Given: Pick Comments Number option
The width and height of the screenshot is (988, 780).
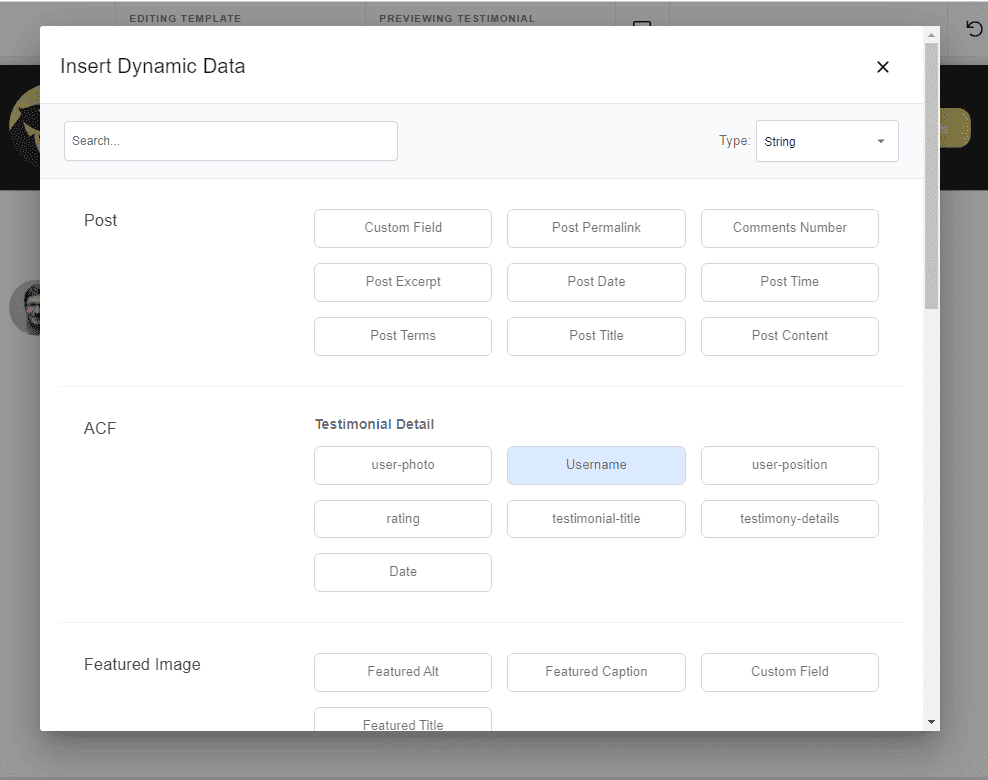Looking at the screenshot, I should tap(790, 228).
